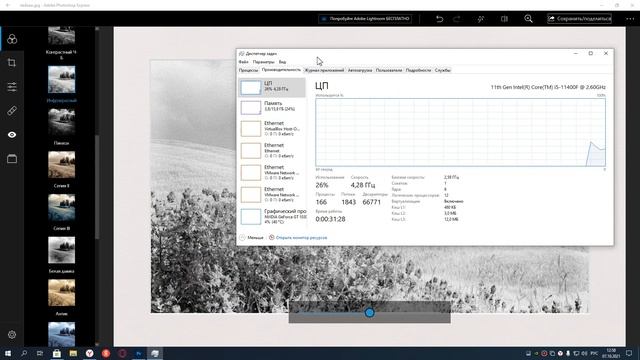Switch to the App history tab
The image size is (640, 360).
[x=324, y=70]
